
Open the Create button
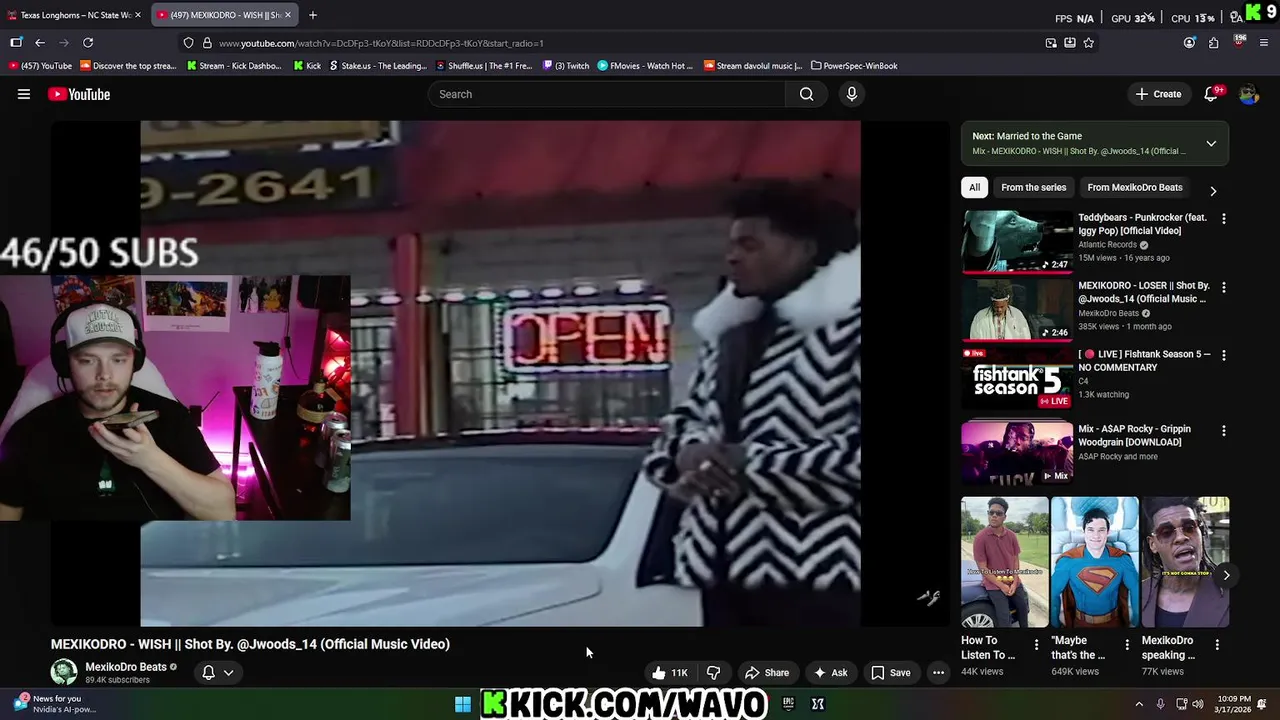tap(1159, 94)
